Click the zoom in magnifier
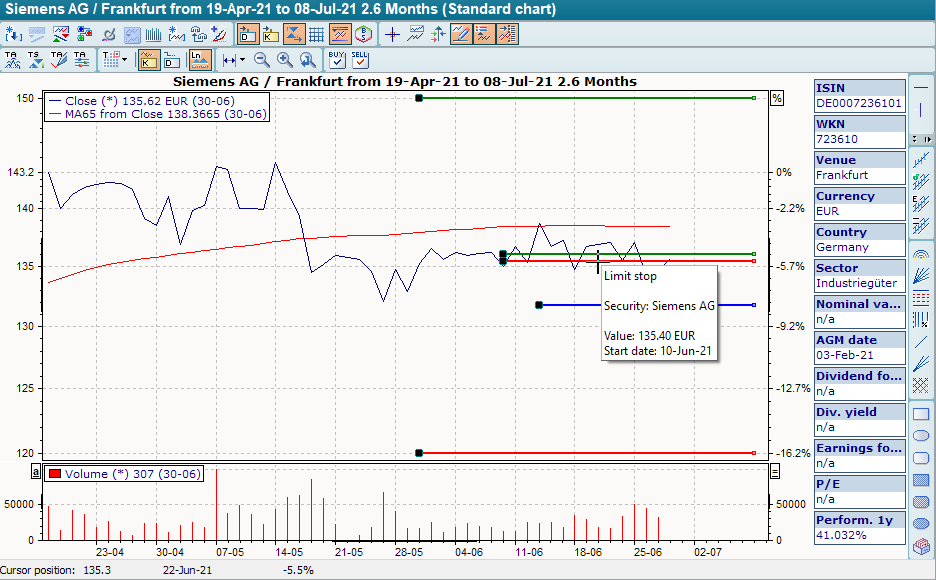Viewport: 936px width, 580px height. point(285,60)
